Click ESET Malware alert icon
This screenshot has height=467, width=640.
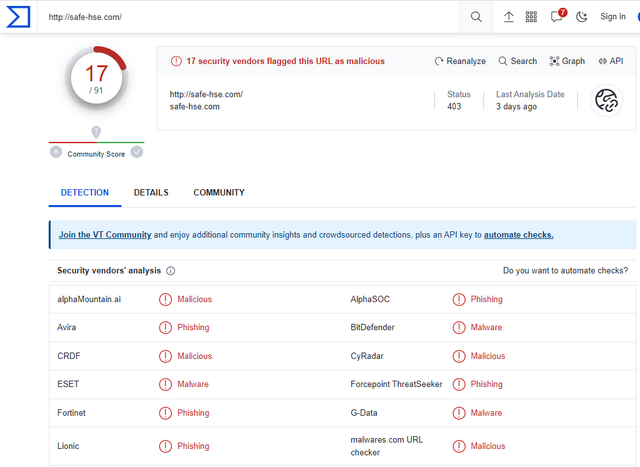(165, 384)
